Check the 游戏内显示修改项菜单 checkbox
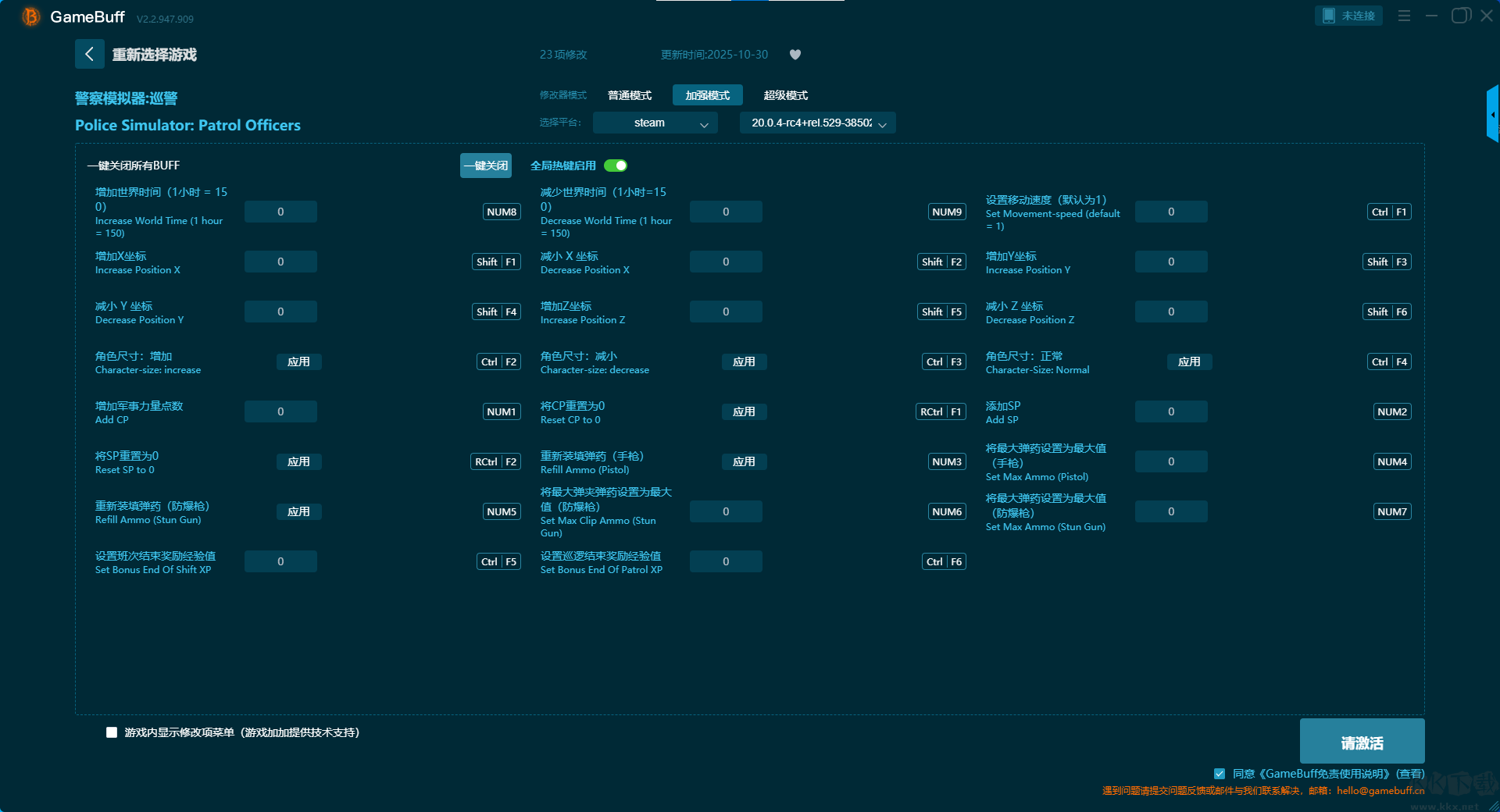Image resolution: width=1500 pixels, height=812 pixels. point(112,732)
